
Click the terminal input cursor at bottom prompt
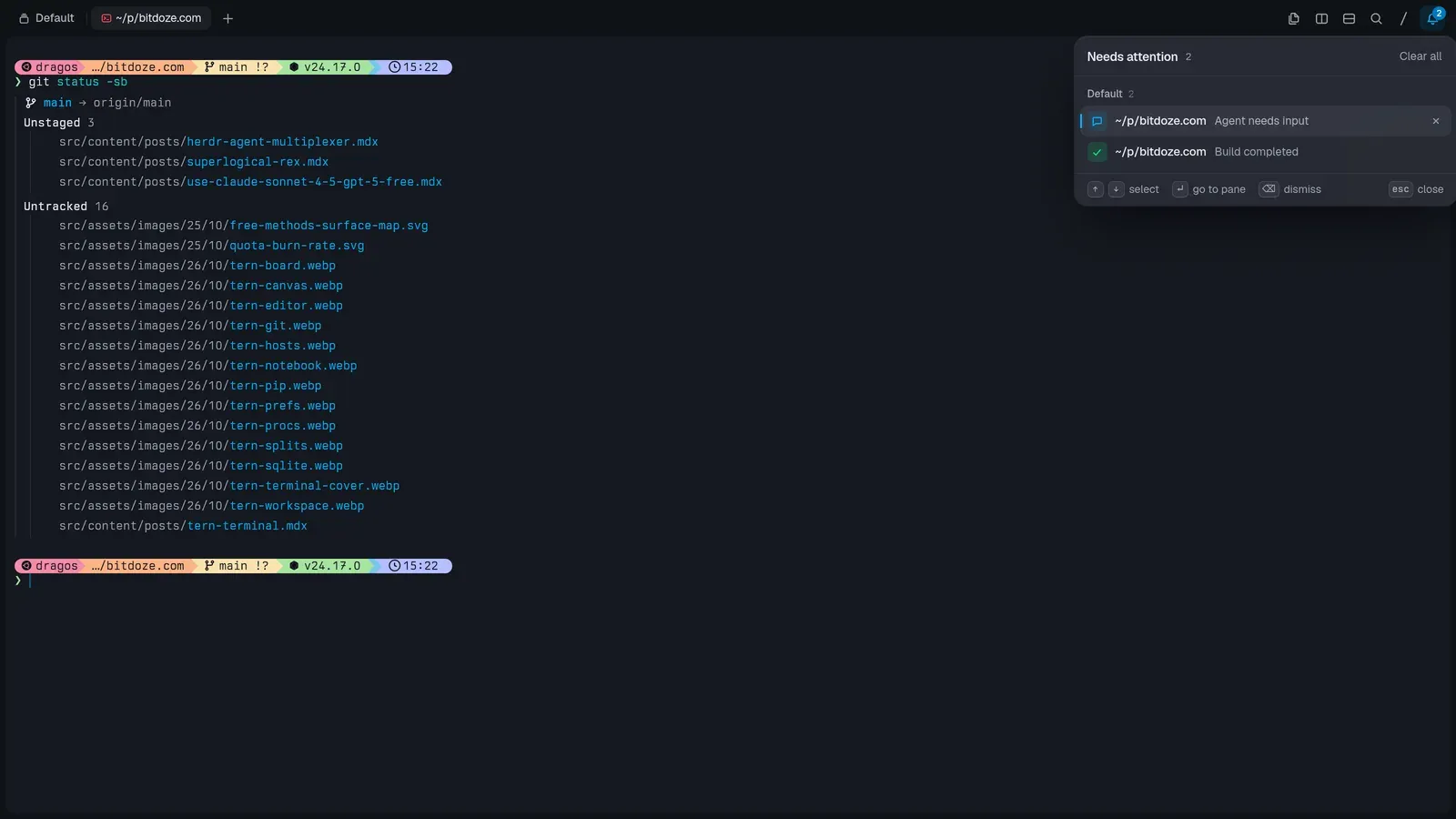pos(30,581)
